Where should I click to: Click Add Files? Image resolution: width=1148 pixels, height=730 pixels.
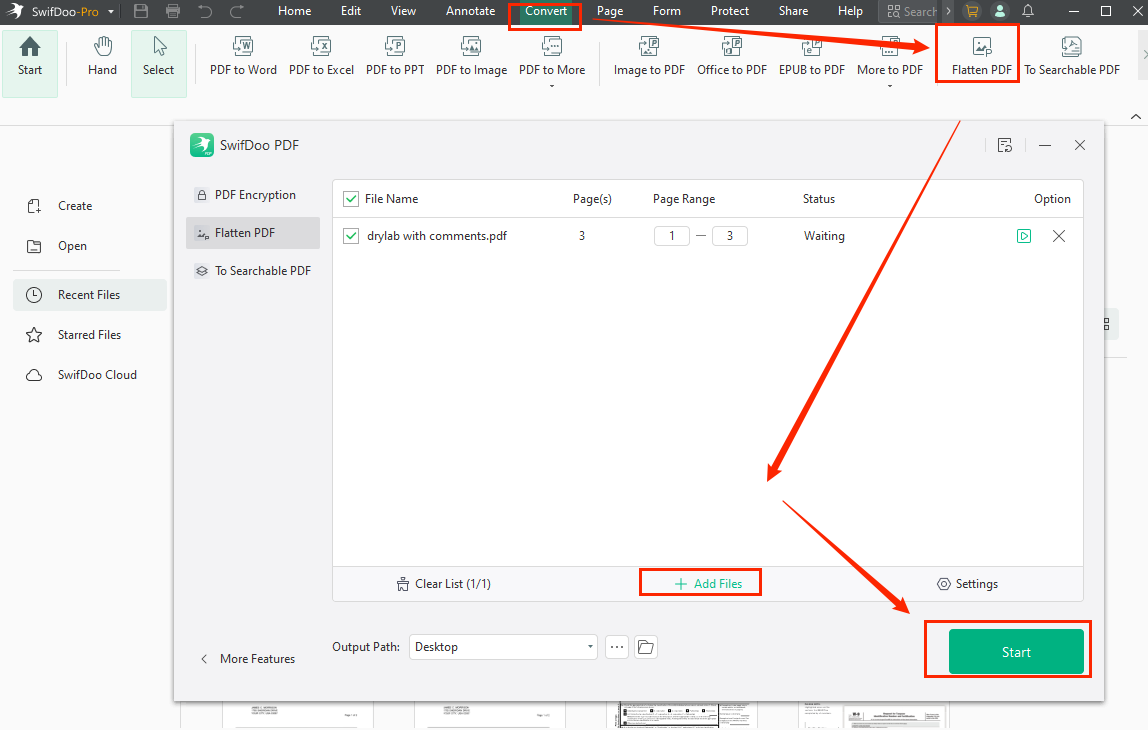(x=708, y=584)
